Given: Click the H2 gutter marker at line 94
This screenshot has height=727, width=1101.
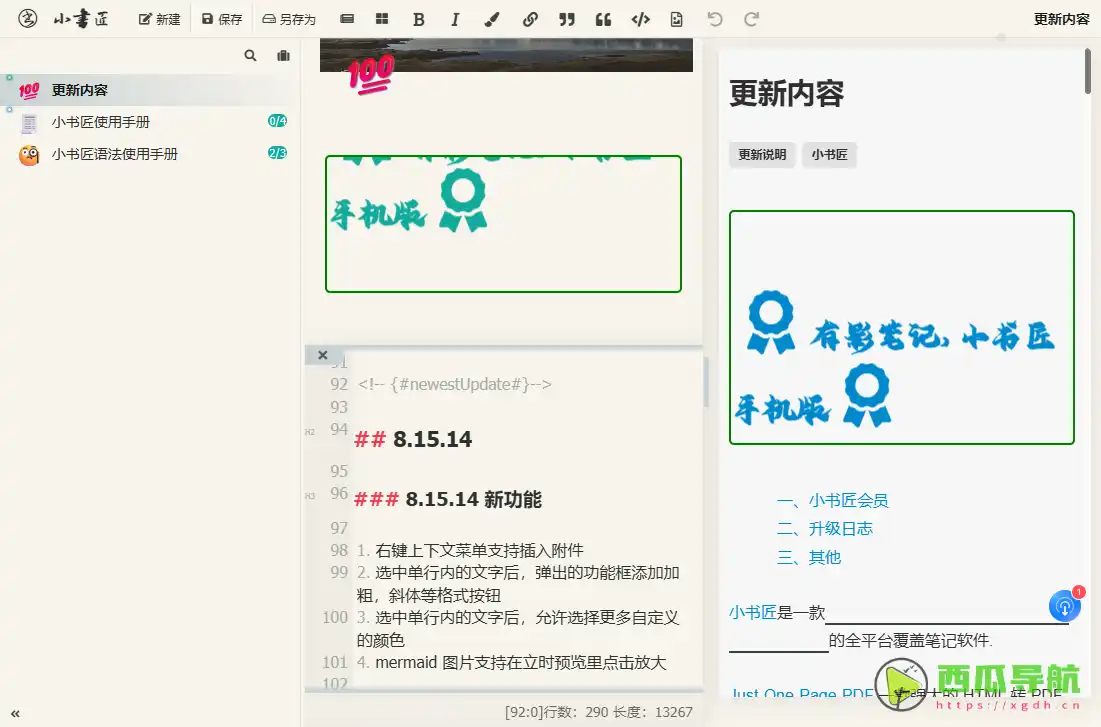Looking at the screenshot, I should [310, 432].
